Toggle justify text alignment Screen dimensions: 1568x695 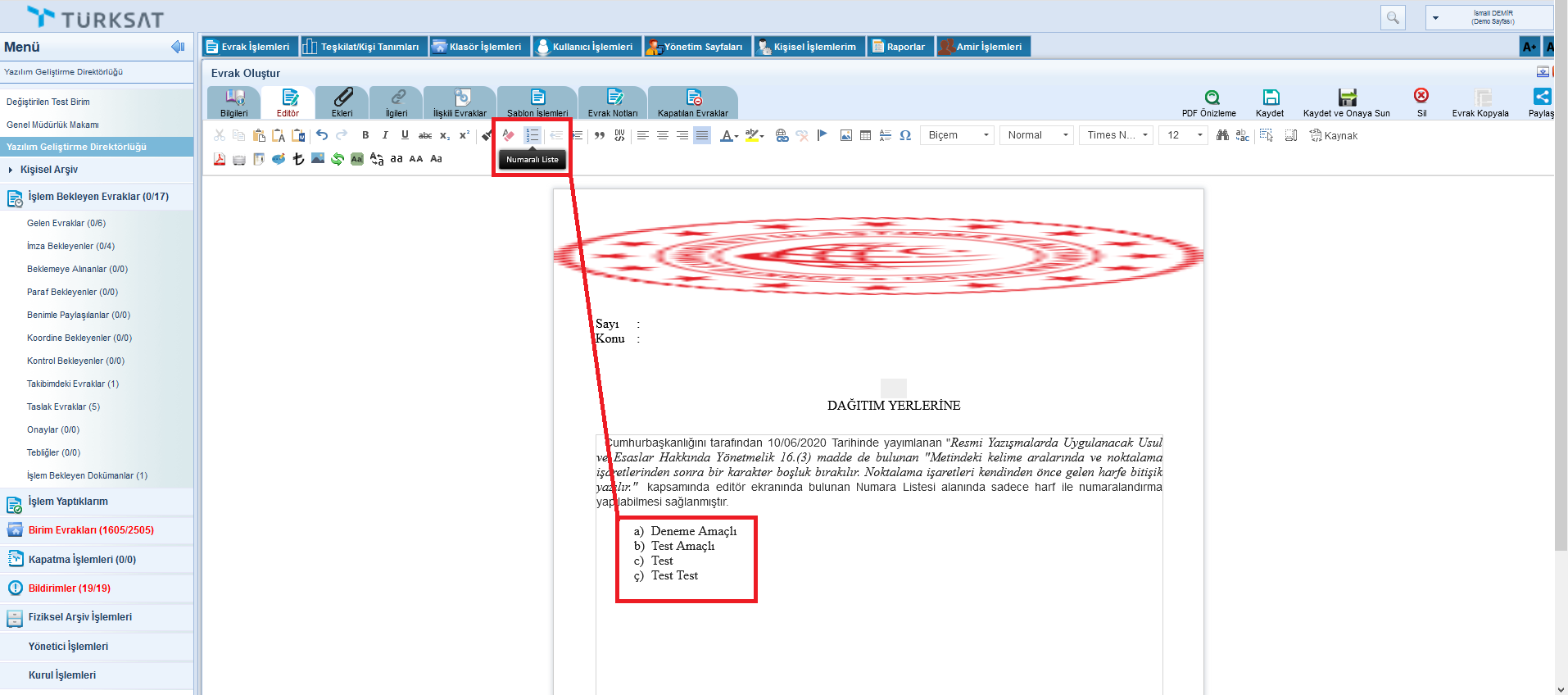tap(702, 135)
